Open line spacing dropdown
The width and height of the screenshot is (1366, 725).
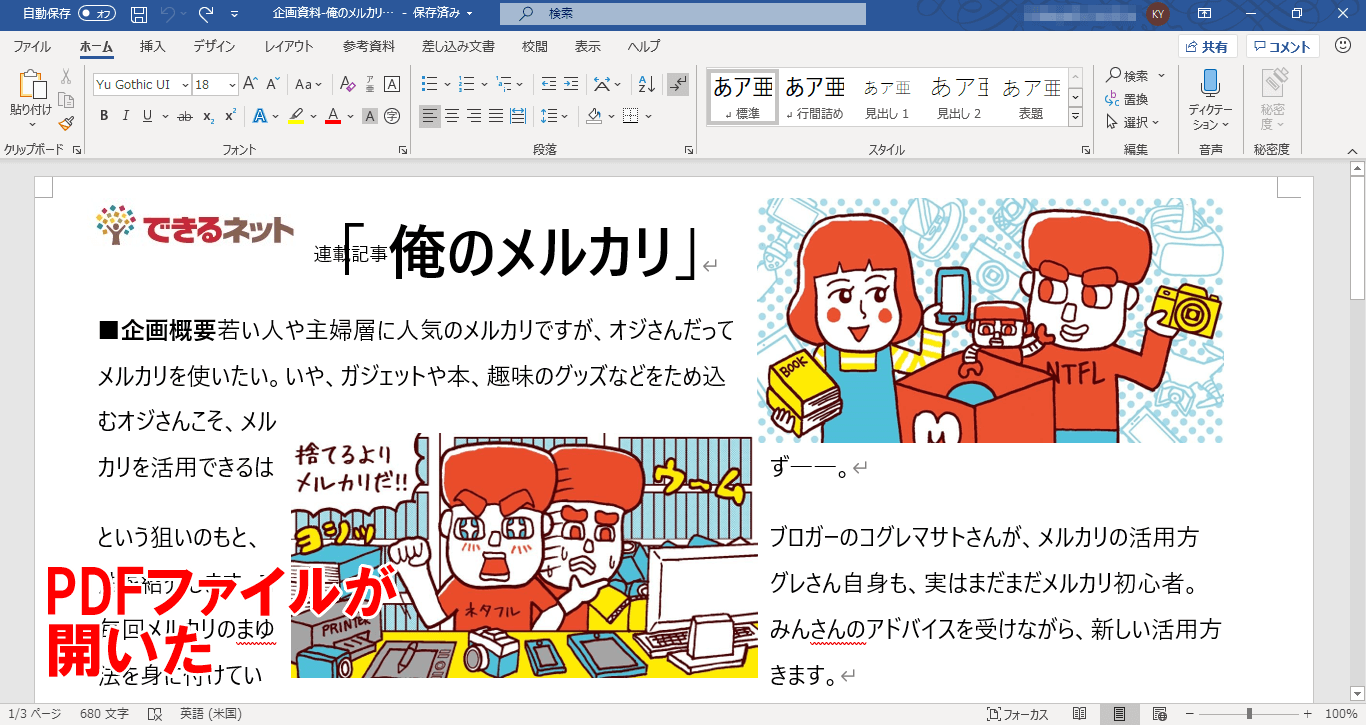pyautogui.click(x=553, y=116)
